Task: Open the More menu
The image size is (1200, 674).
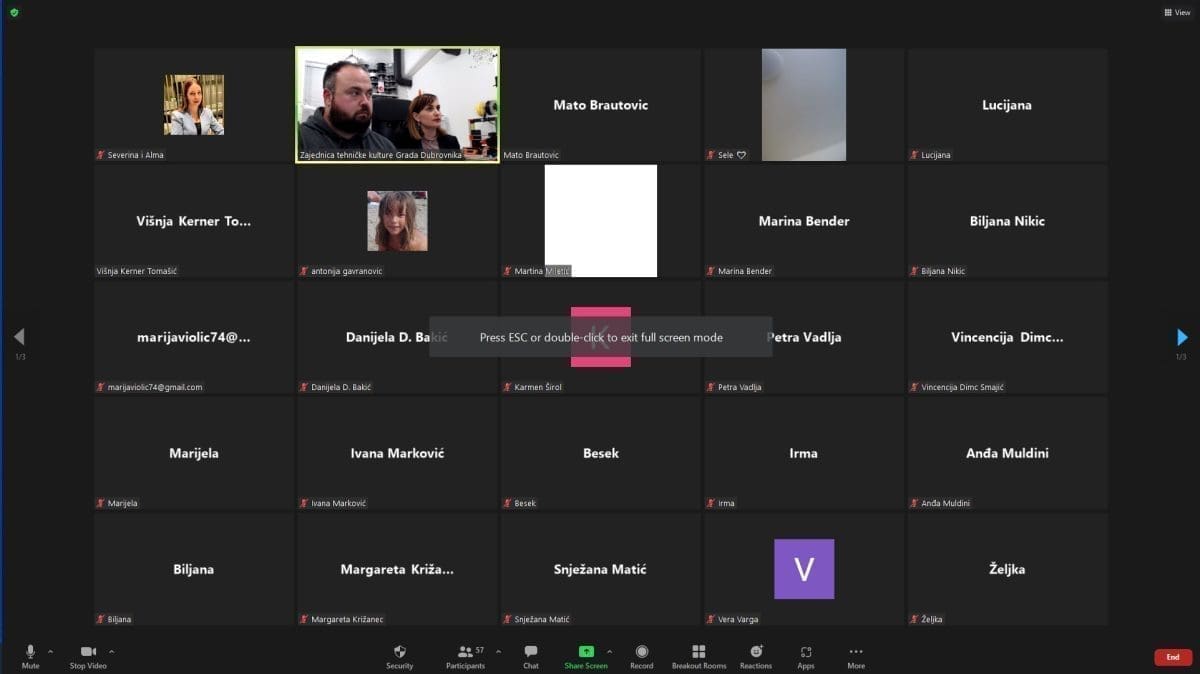Action: click(x=855, y=656)
